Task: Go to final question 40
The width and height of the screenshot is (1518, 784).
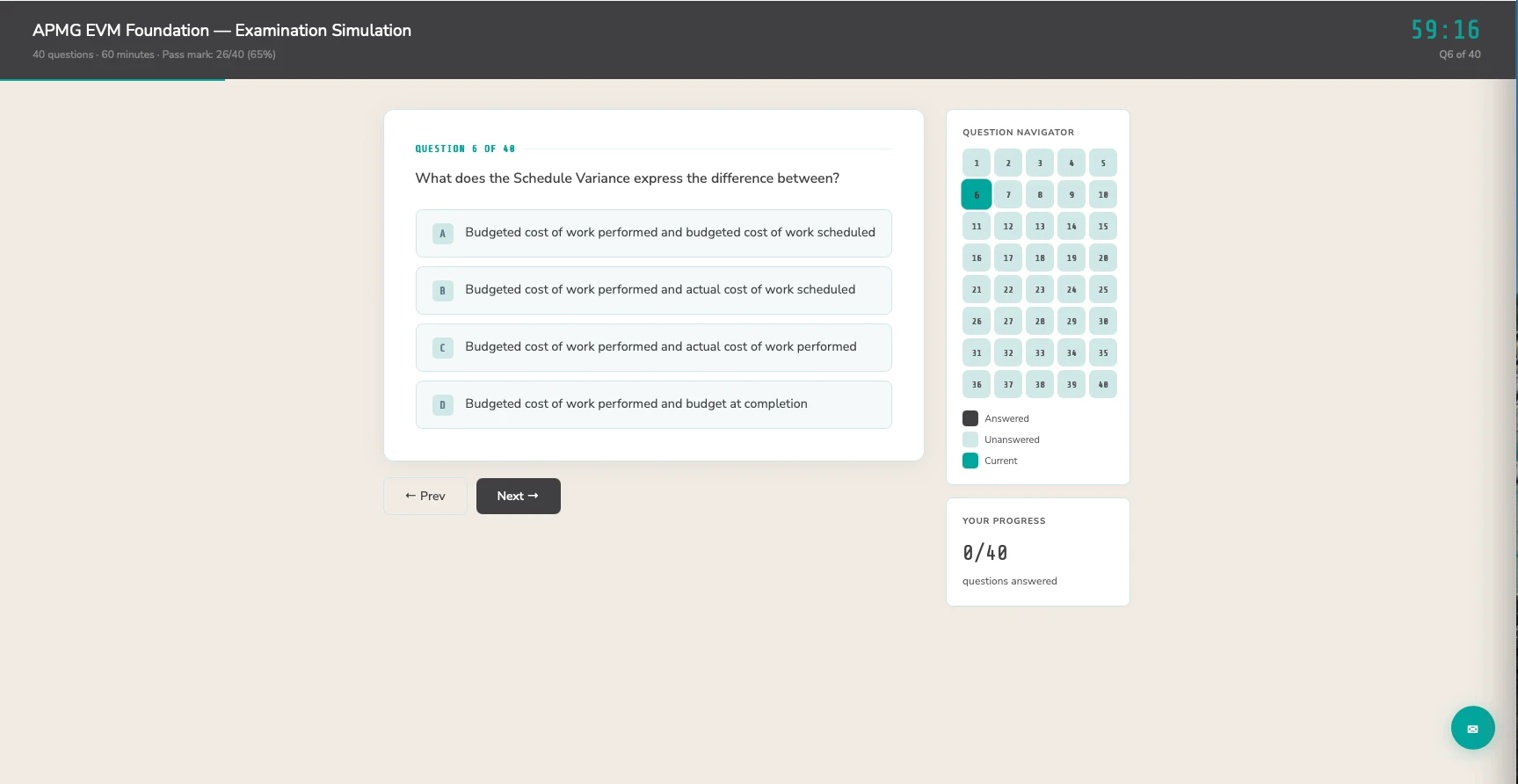Action: [1103, 384]
